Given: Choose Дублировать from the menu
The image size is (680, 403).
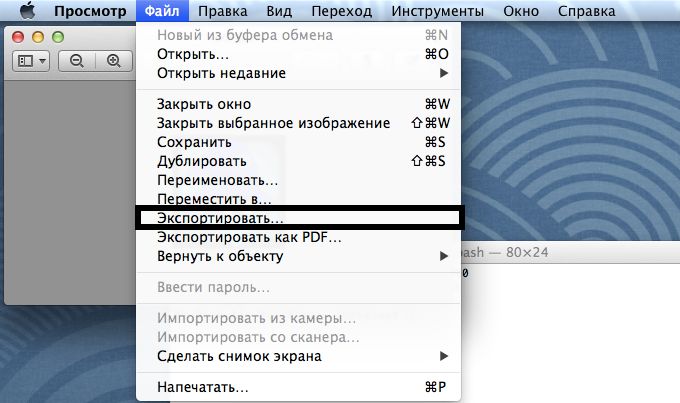Looking at the screenshot, I should (x=201, y=161).
